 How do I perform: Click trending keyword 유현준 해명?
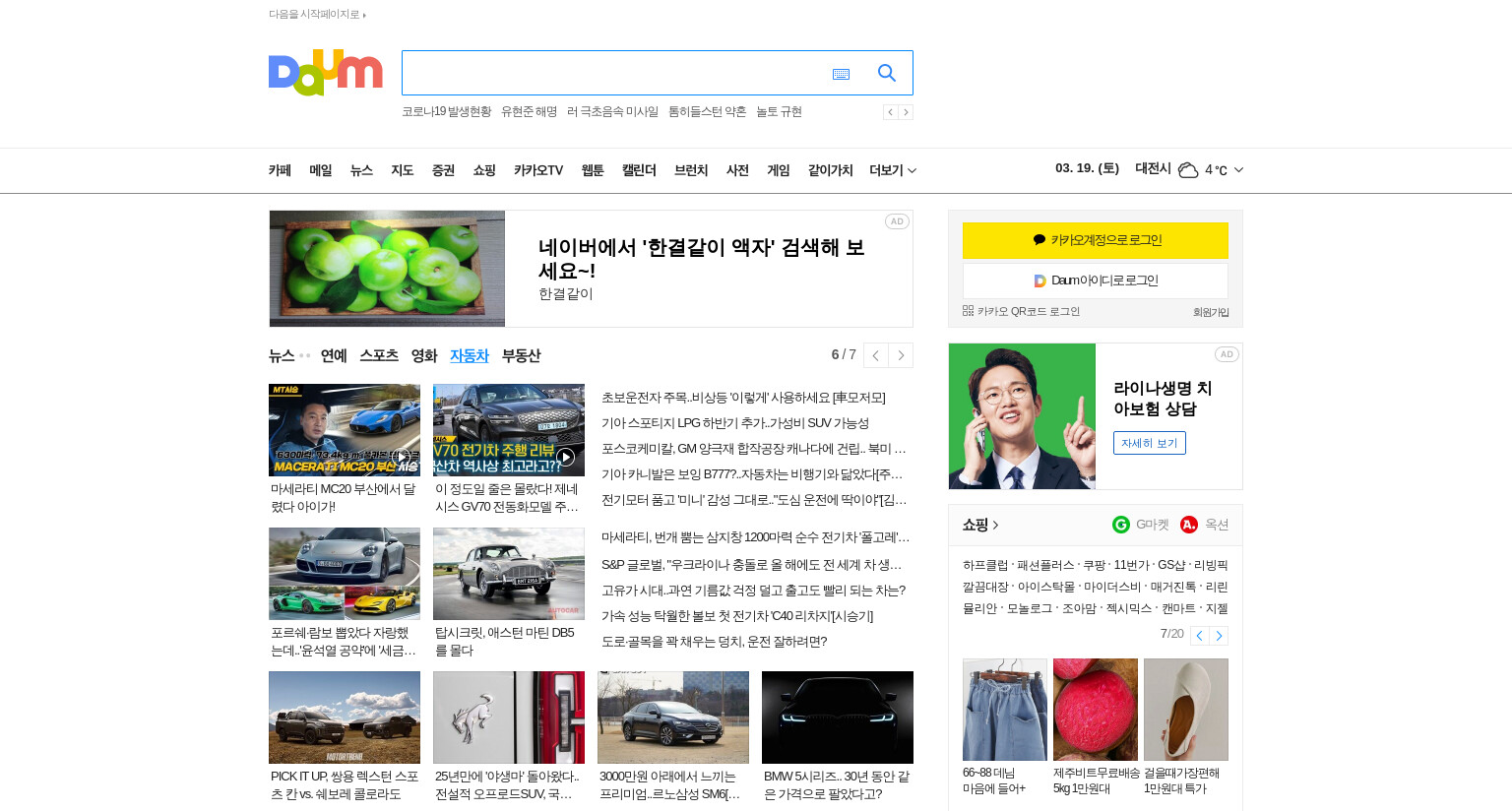pyautogui.click(x=529, y=112)
